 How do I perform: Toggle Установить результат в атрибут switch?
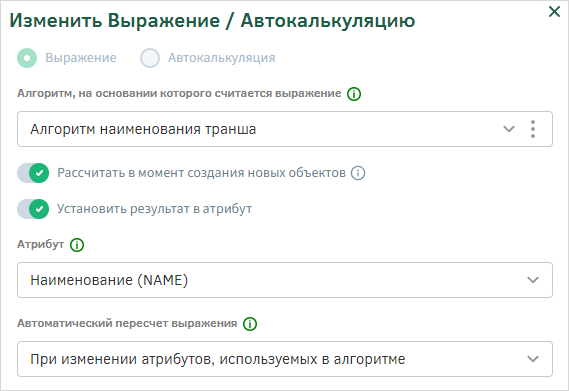(33, 209)
